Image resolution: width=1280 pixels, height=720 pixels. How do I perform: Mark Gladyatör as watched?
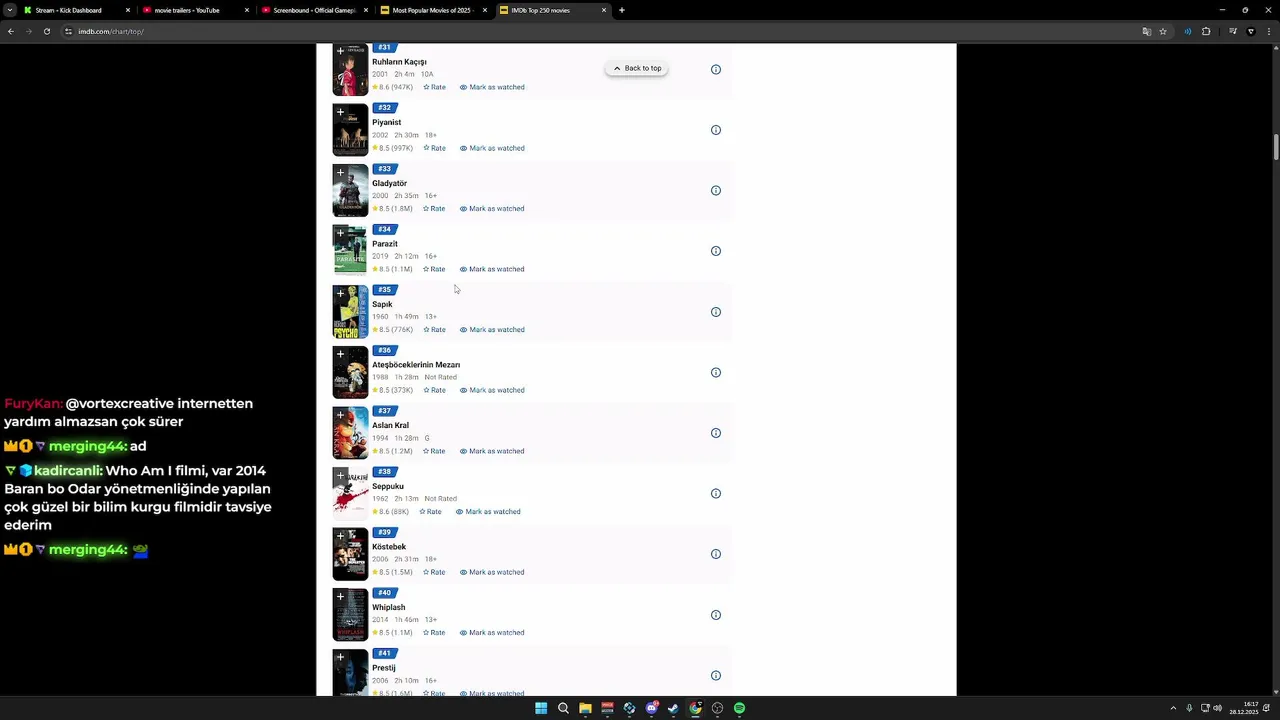coord(492,209)
